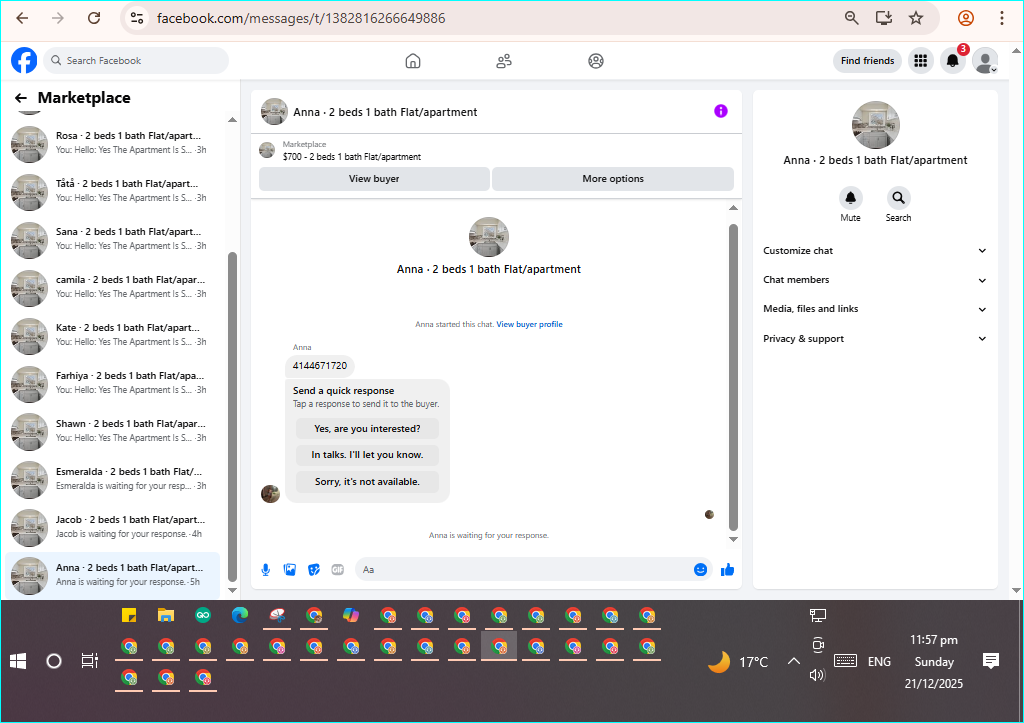Open View buyer profile link
The height and width of the screenshot is (723, 1024).
coord(529,325)
